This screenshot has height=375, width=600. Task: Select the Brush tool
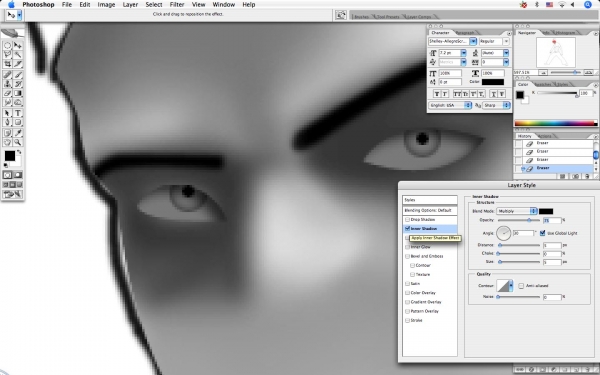click(18, 75)
